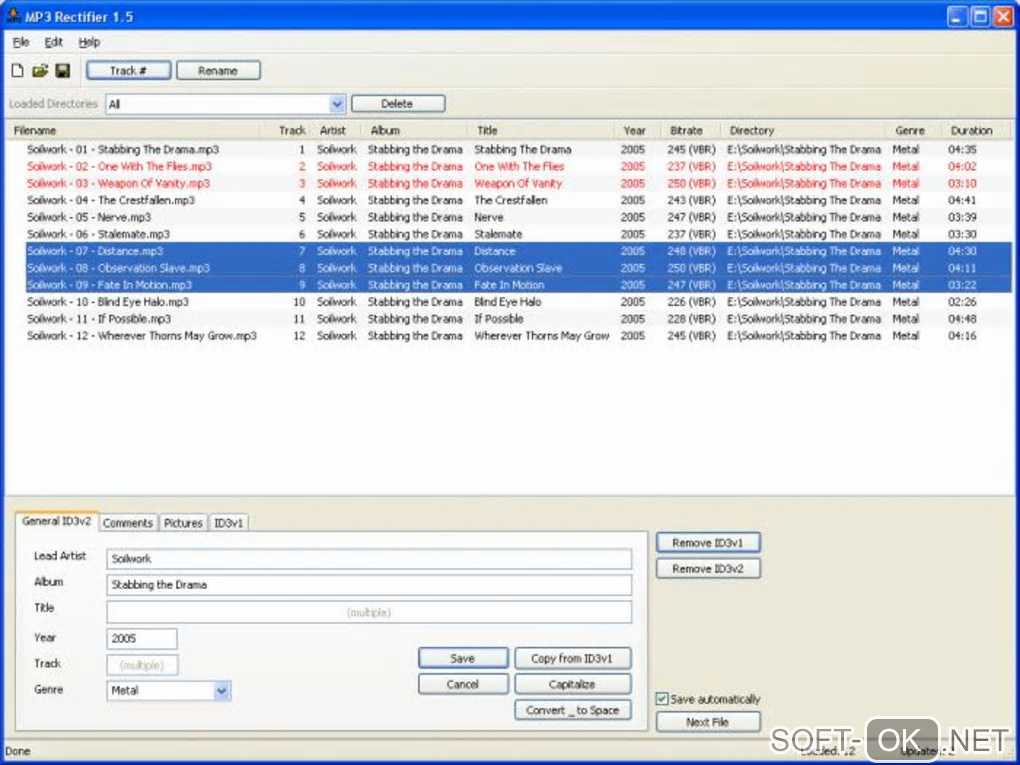This screenshot has width=1020, height=765.
Task: Open the Edit menu
Action: click(x=53, y=42)
